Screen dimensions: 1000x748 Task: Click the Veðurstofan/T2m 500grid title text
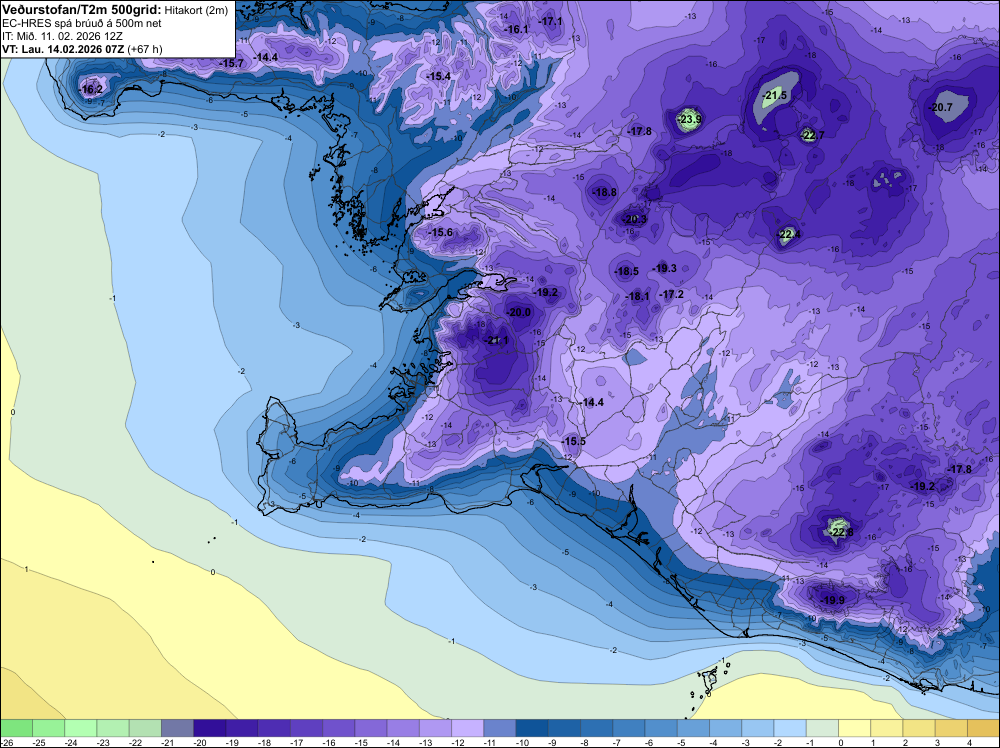[x=82, y=10]
